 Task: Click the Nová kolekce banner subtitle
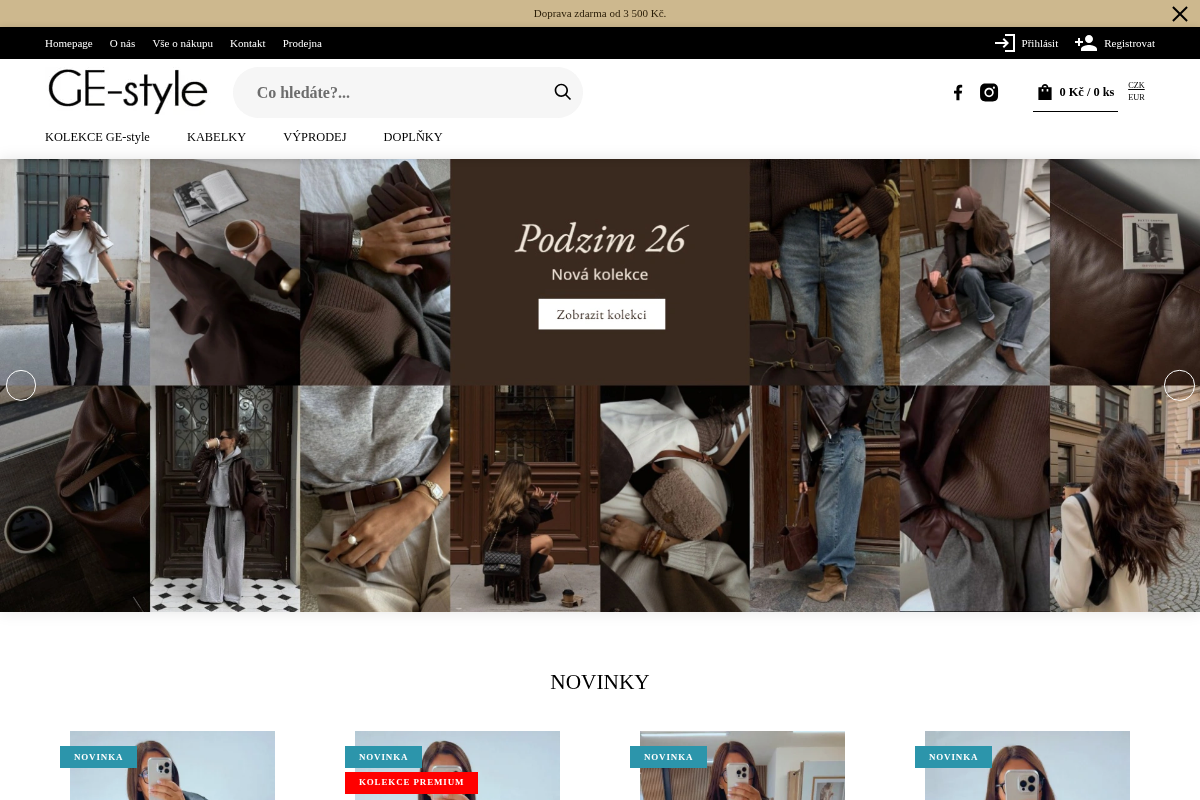600,274
